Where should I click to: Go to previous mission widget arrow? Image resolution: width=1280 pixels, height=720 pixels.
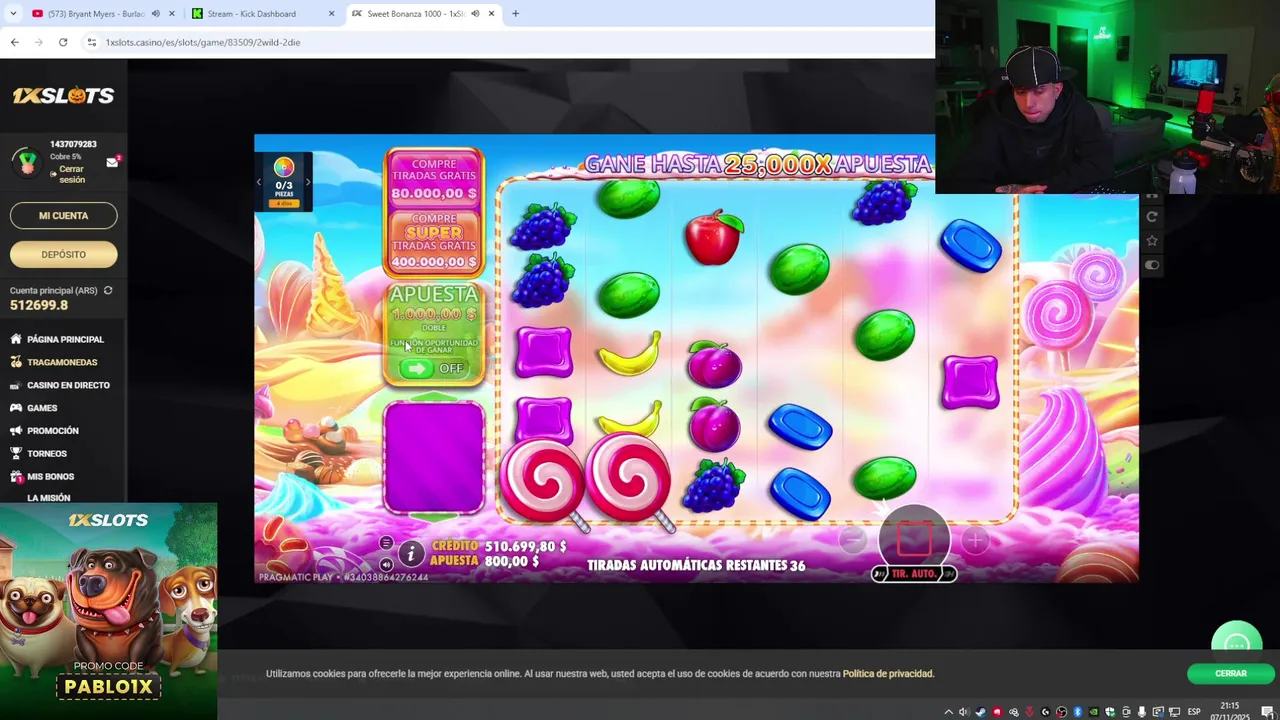[x=259, y=182]
